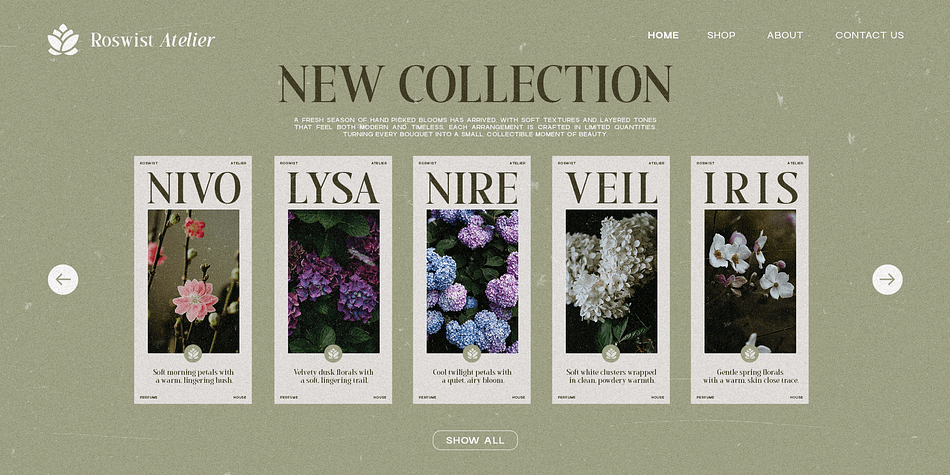This screenshot has height=475, width=950.
Task: Open the HOME navigation item
Action: point(663,35)
